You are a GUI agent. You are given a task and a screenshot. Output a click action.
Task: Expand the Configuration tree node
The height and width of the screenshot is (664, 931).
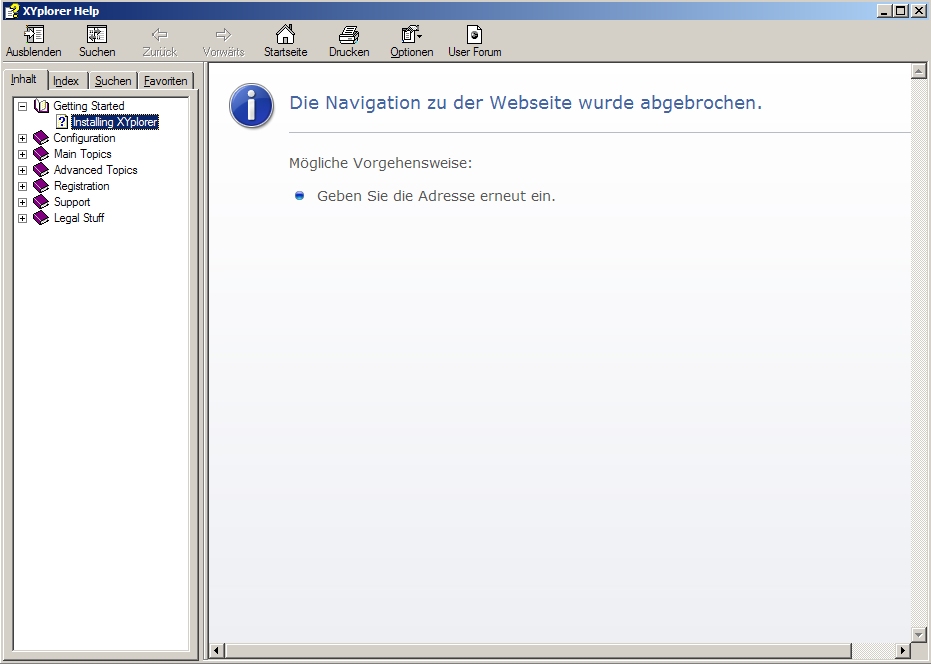click(x=22, y=138)
